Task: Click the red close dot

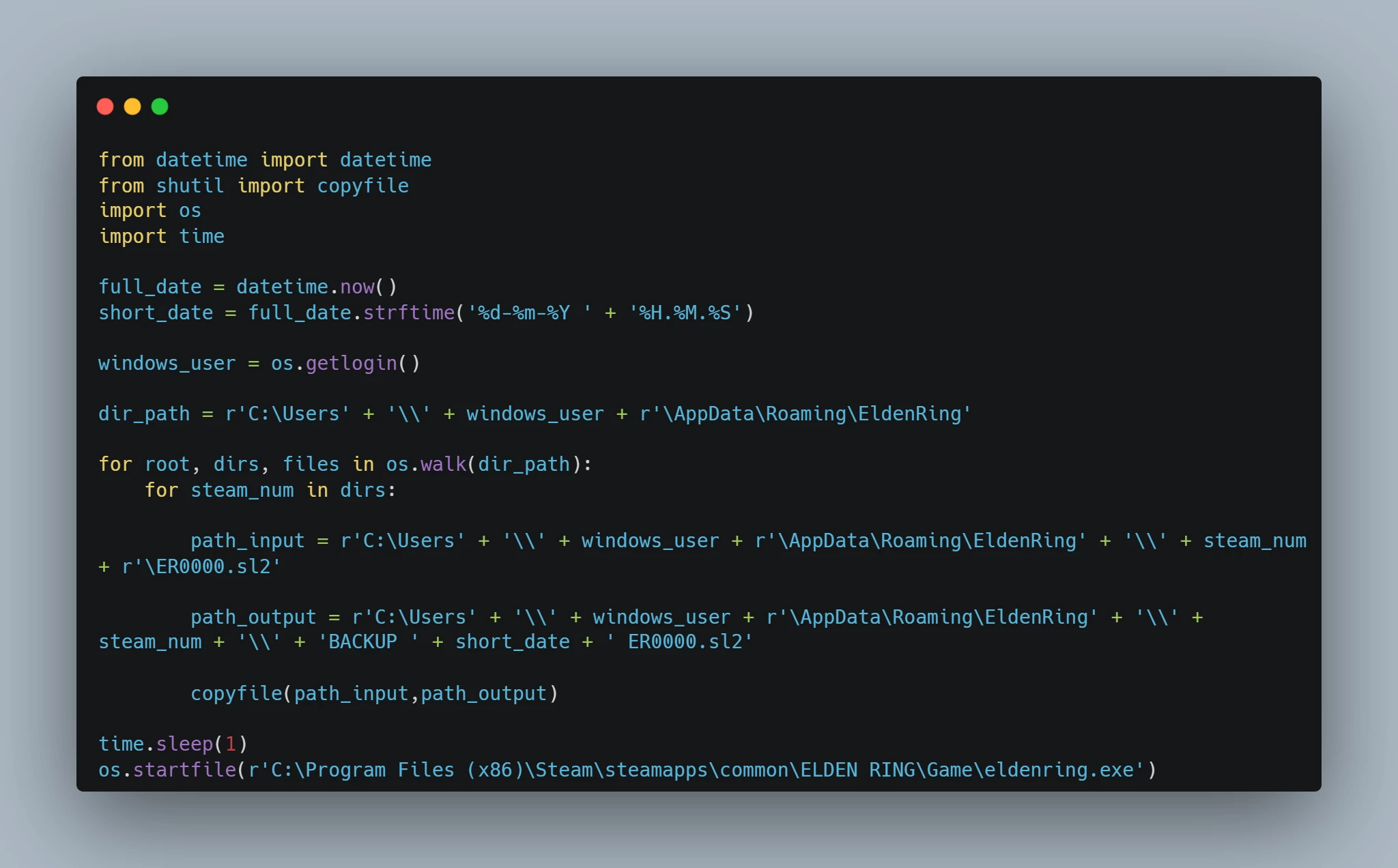Action: click(x=105, y=106)
